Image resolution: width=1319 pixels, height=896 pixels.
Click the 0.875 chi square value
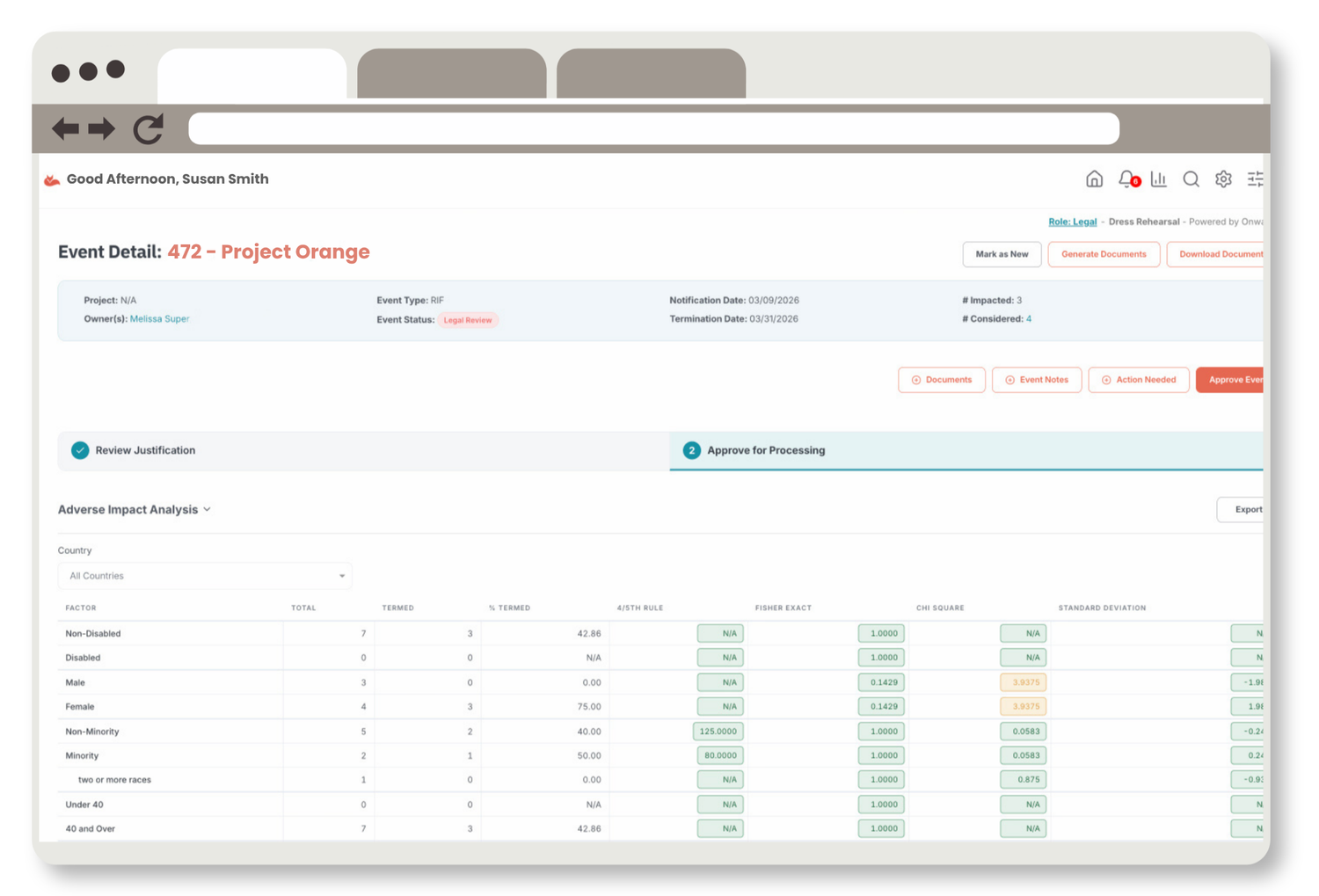pos(1024,780)
